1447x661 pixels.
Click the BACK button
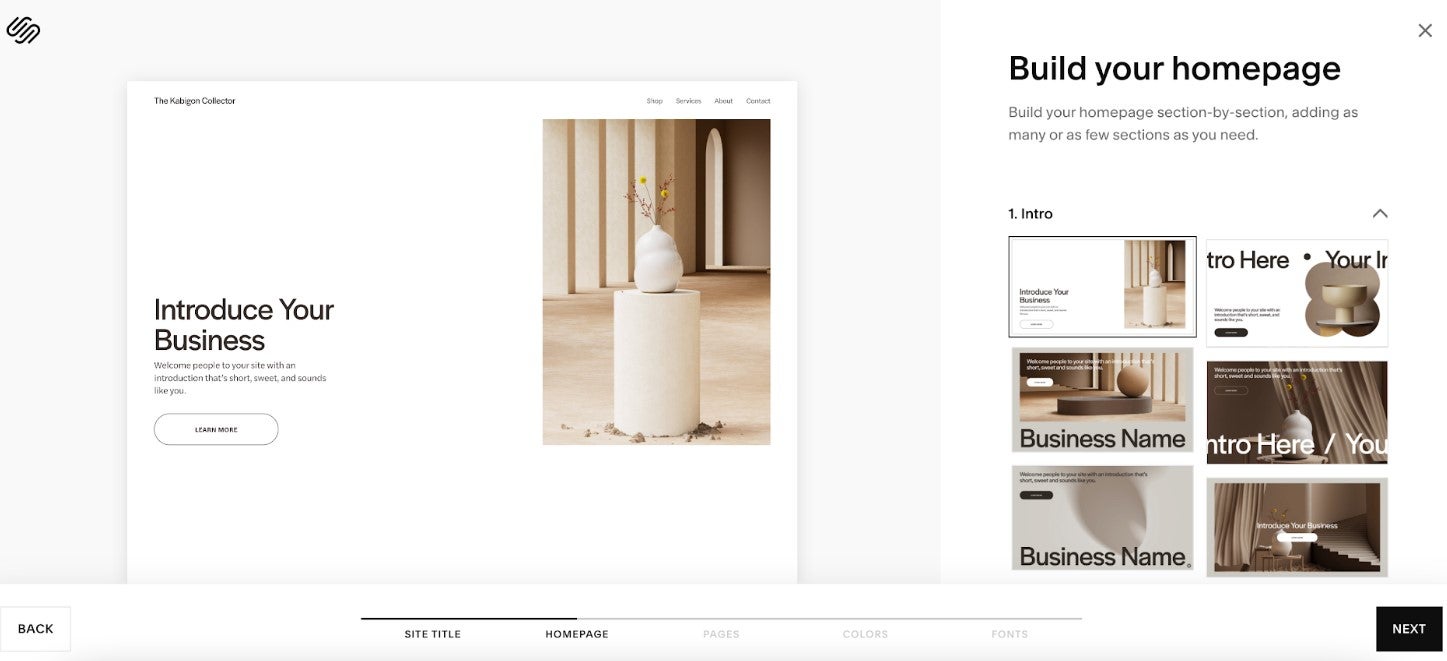click(36, 628)
